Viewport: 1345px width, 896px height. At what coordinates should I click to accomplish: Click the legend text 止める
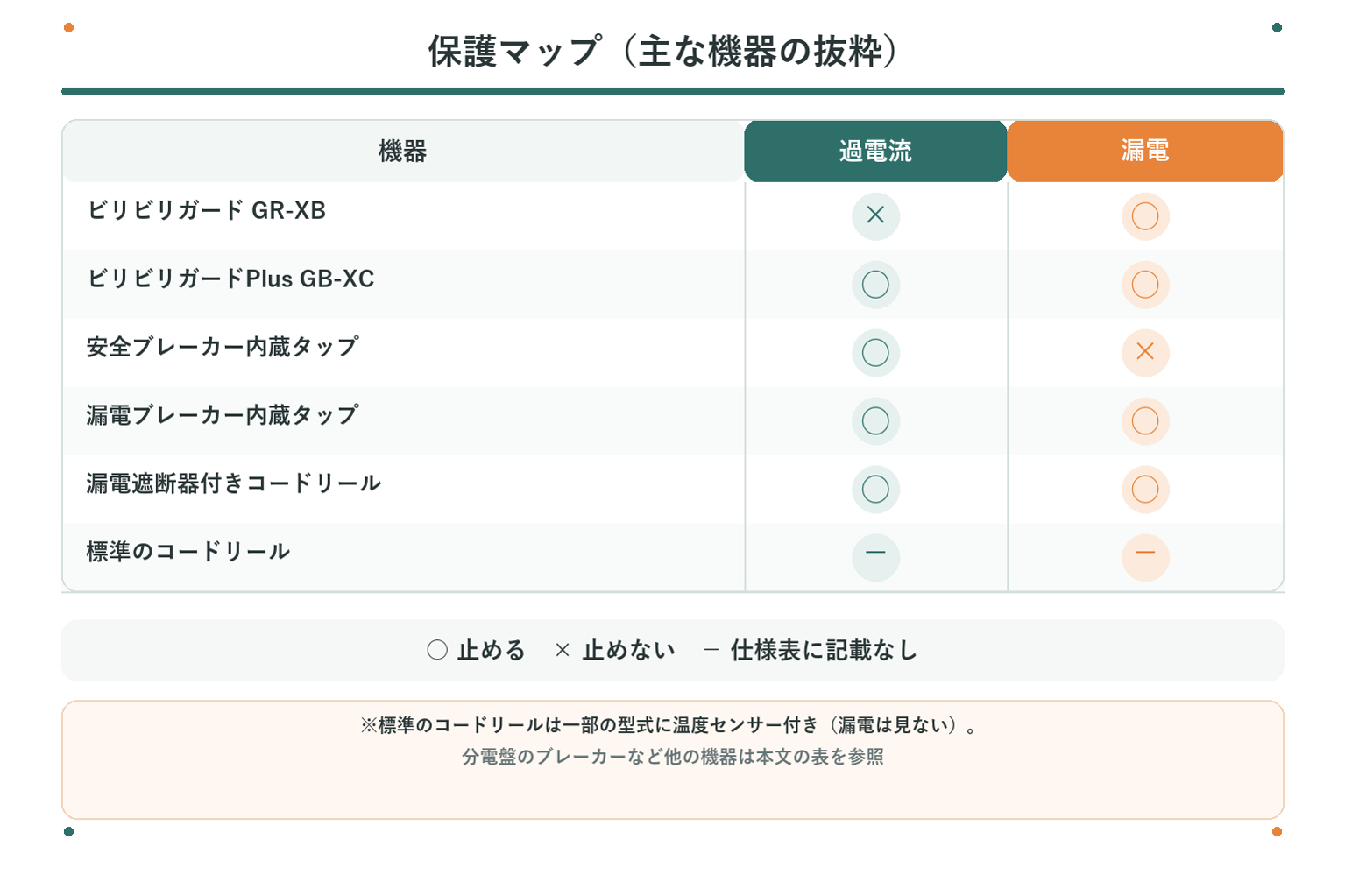tap(492, 650)
